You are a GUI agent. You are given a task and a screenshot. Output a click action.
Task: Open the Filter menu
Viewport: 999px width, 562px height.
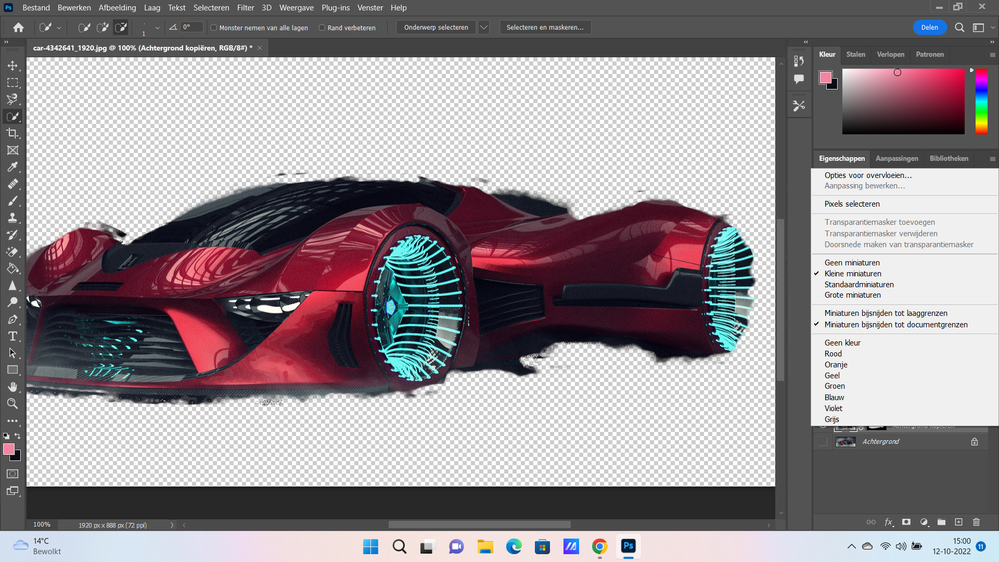tap(245, 7)
